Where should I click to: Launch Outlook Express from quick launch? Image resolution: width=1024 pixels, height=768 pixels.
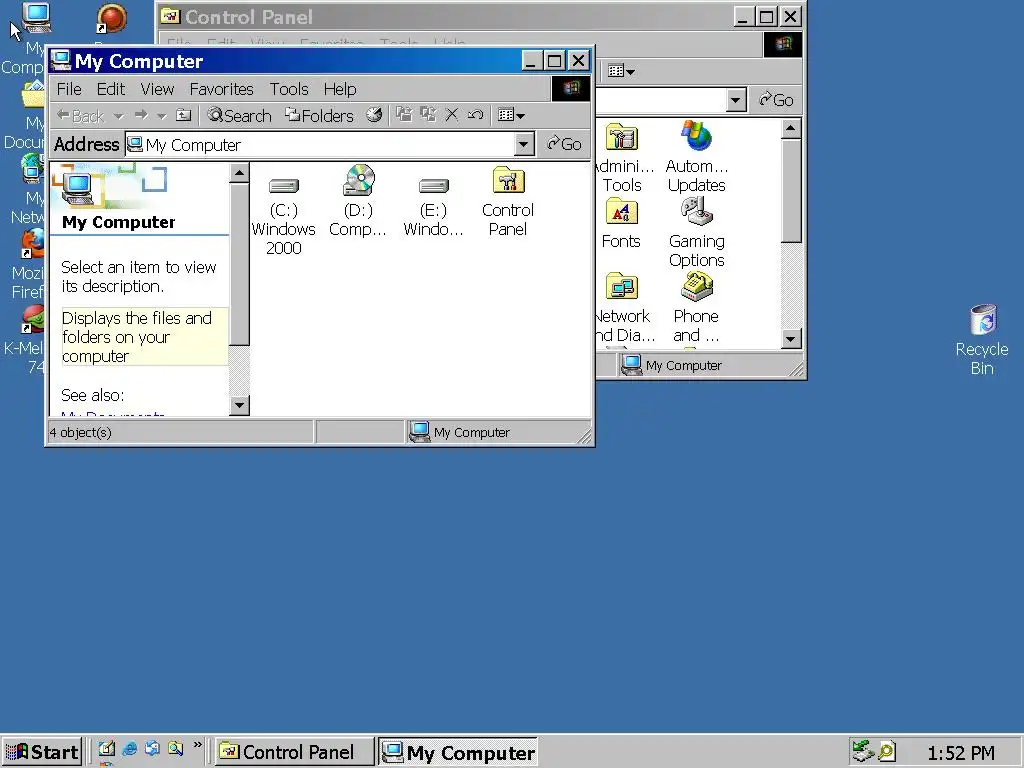coord(152,749)
